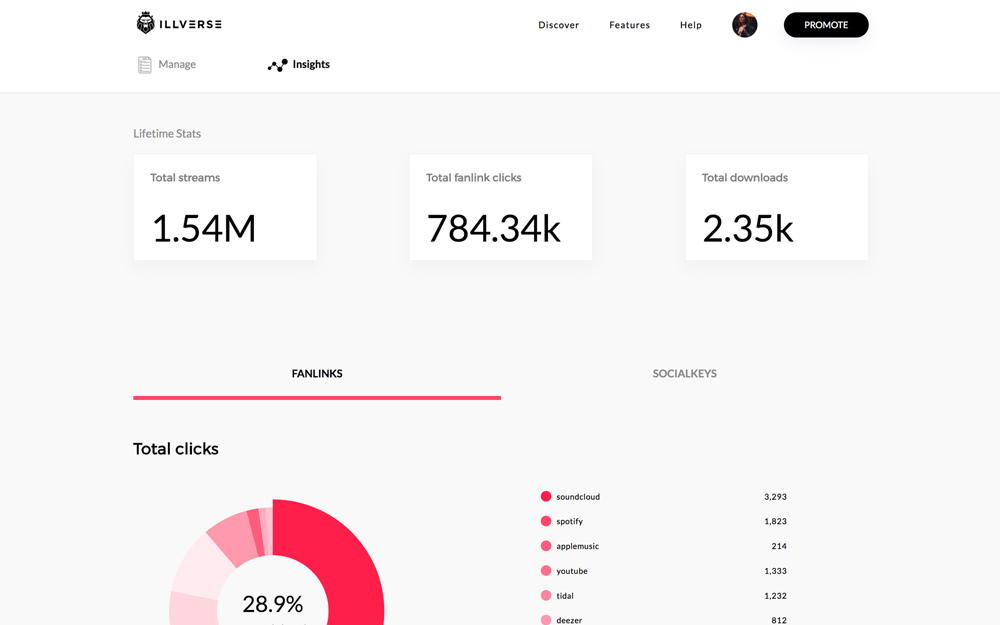The image size is (1000, 625).
Task: Select the applemusic legend label
Action: 577,547
